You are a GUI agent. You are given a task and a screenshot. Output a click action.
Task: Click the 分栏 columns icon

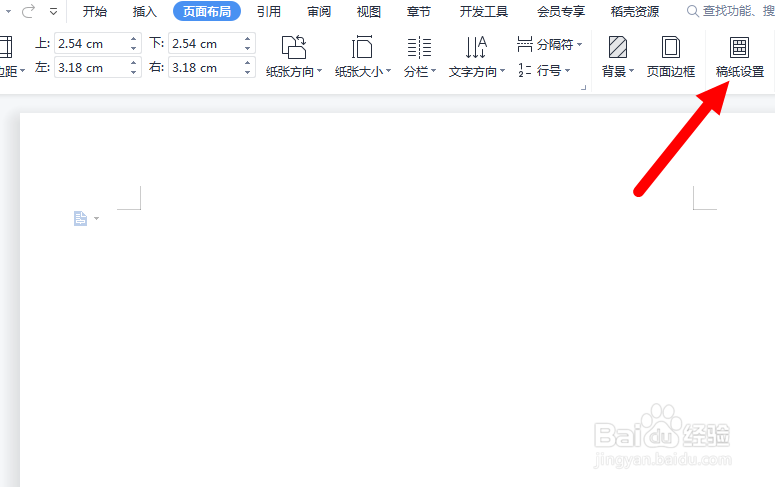click(x=419, y=48)
